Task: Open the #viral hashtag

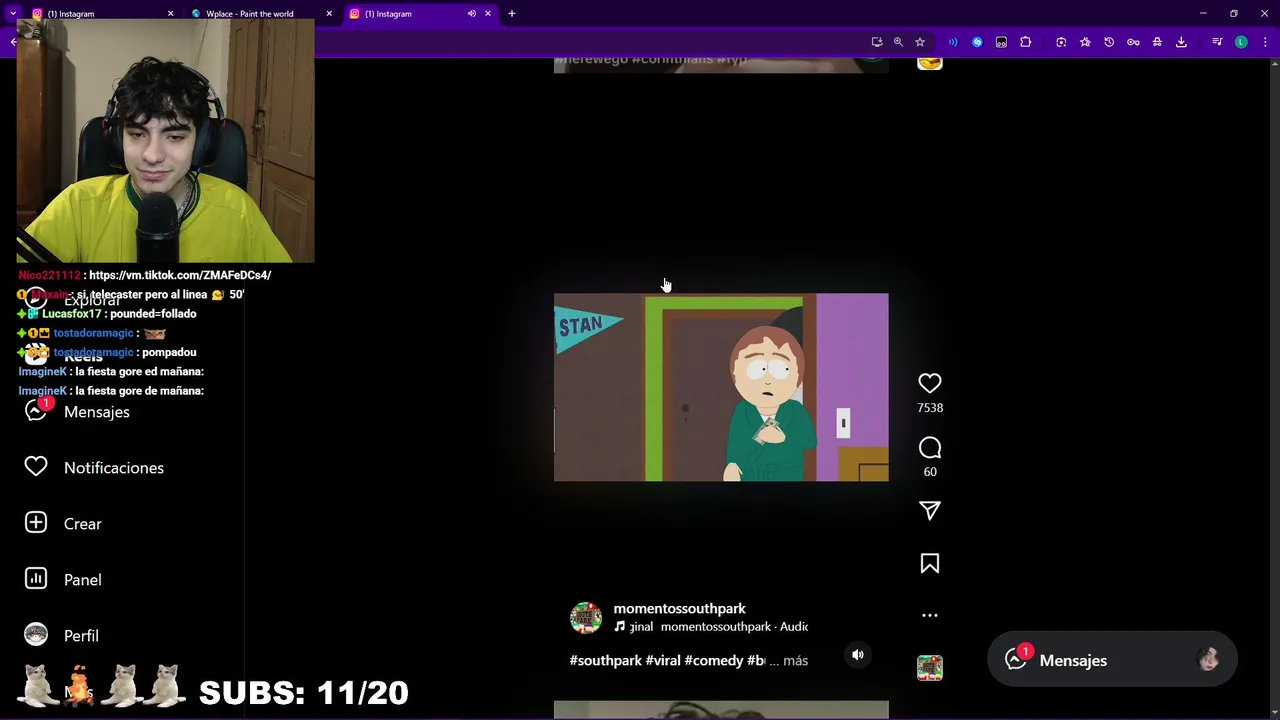Action: click(663, 661)
